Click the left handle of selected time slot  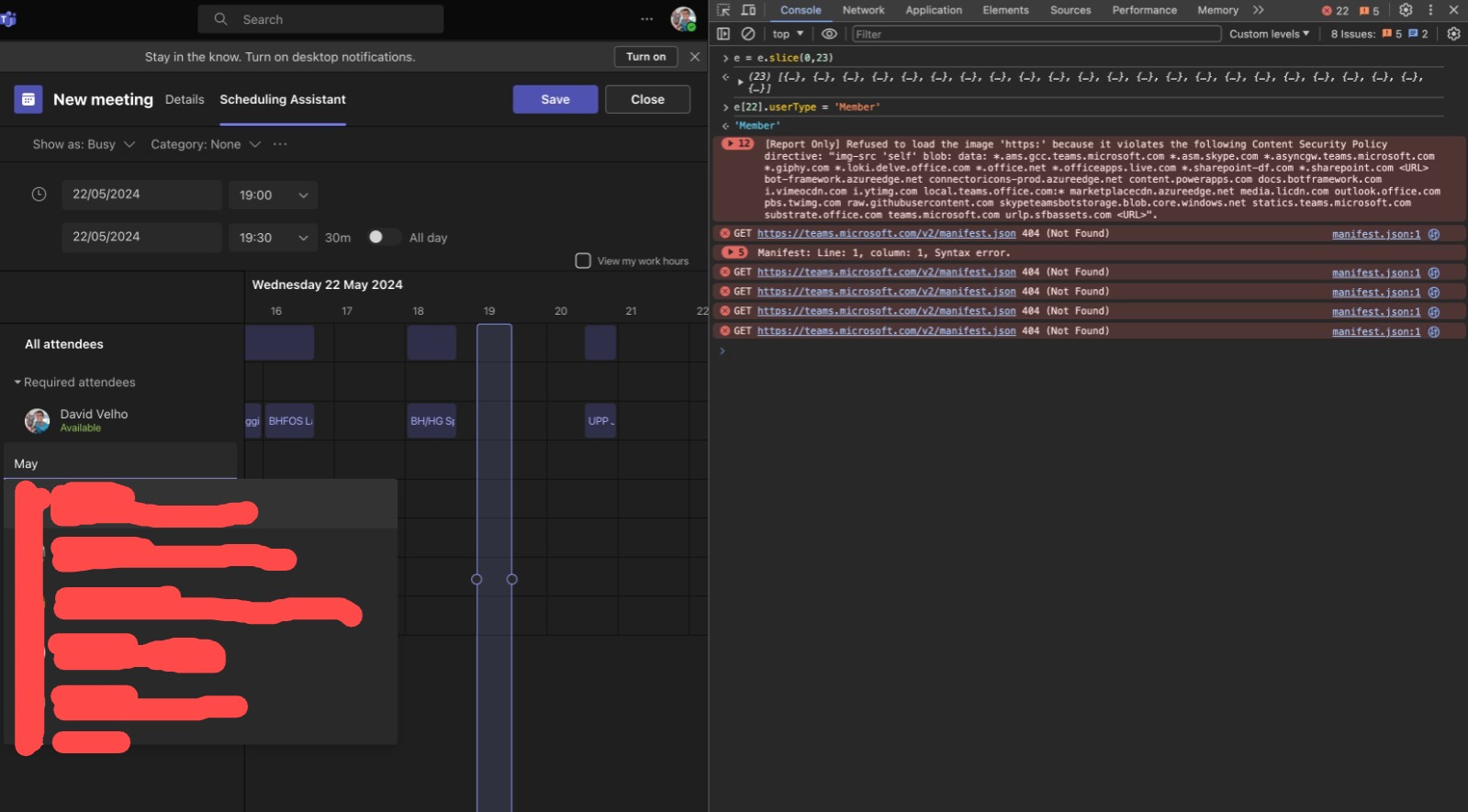pos(476,579)
